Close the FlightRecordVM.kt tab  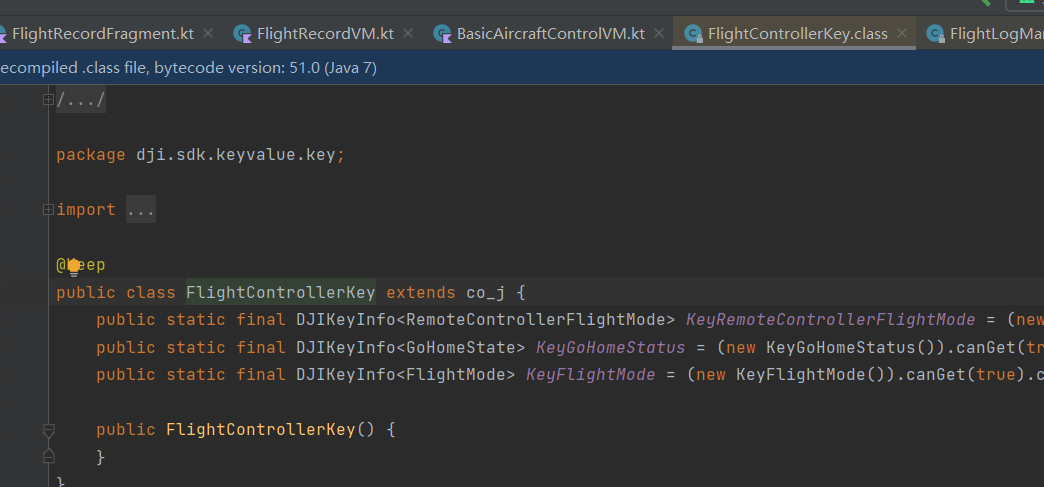(408, 33)
